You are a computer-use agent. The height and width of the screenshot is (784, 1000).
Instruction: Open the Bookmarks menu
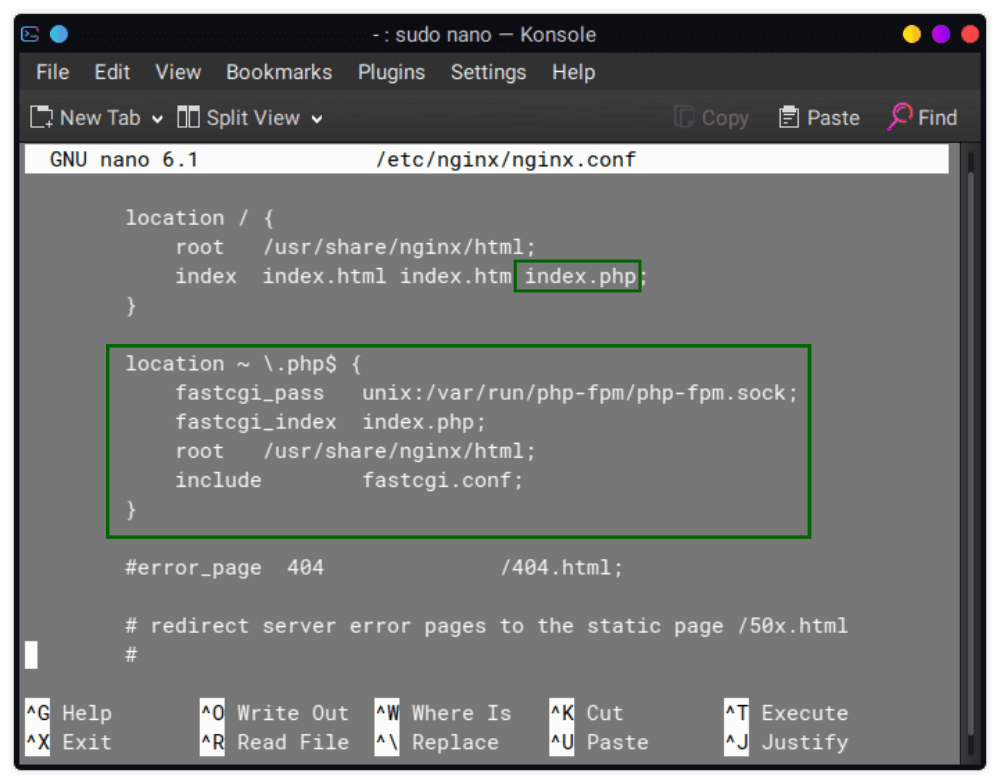[x=279, y=72]
